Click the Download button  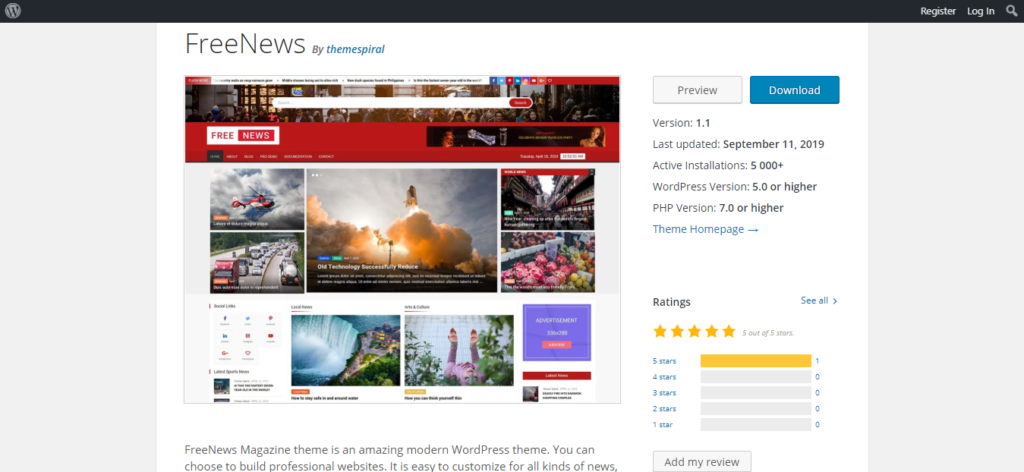pos(794,90)
